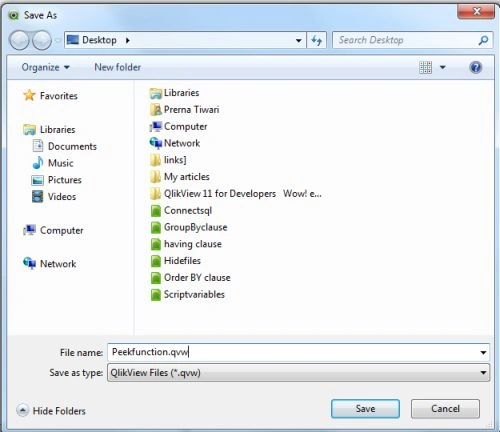Click the Forward navigation arrow button

(x=42, y=40)
